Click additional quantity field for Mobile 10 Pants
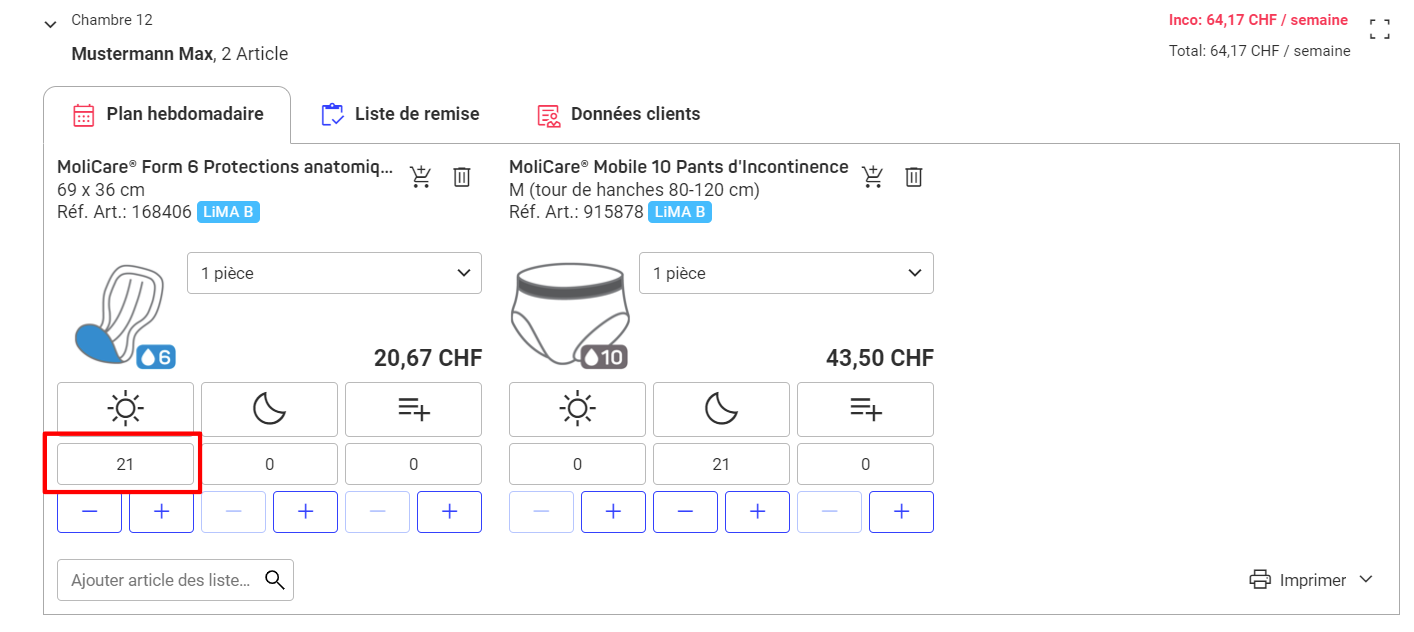1414x632 pixels. pos(865,464)
